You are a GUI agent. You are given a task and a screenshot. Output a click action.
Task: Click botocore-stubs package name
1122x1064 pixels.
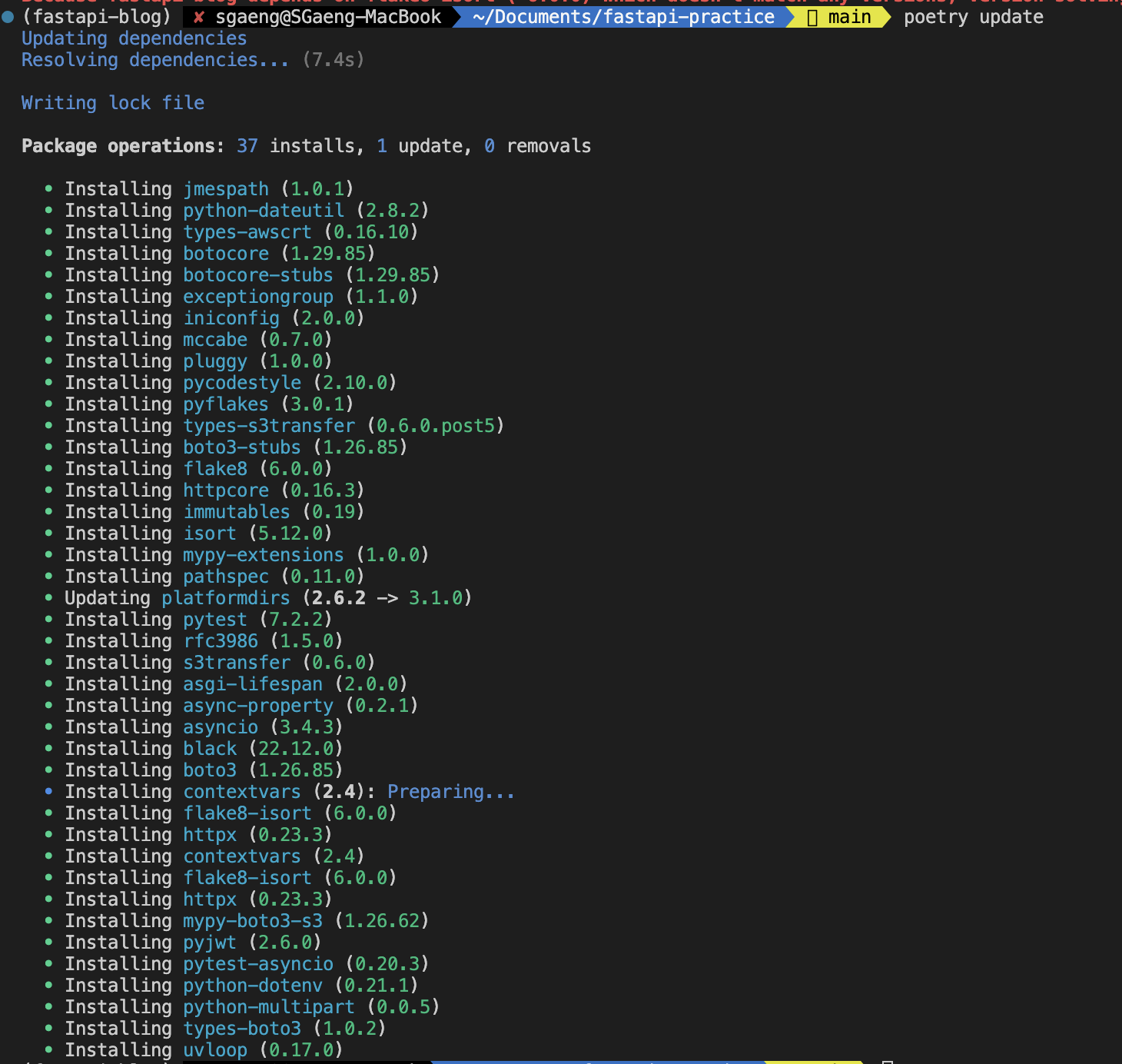pos(258,275)
